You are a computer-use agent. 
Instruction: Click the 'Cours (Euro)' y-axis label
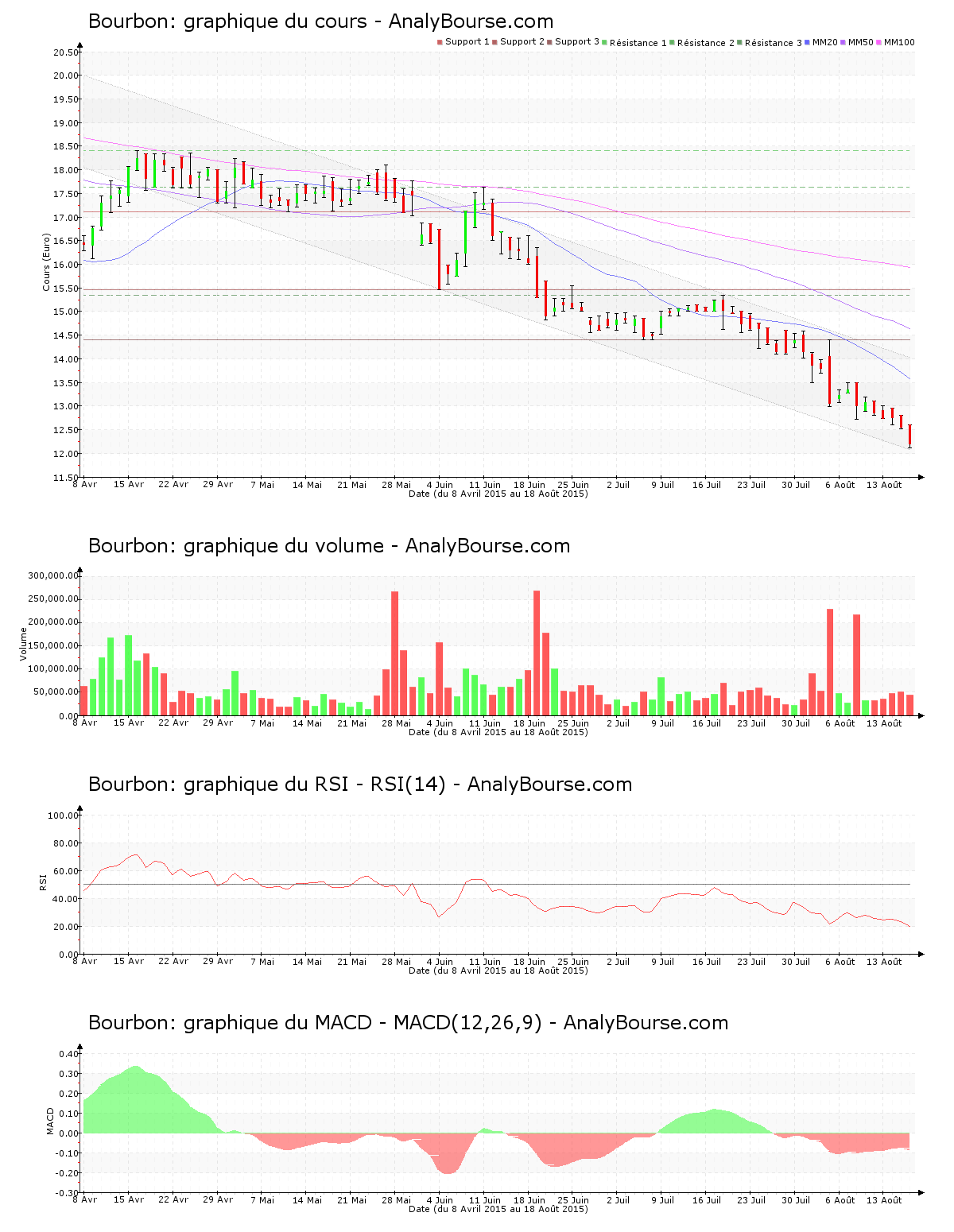click(47, 262)
